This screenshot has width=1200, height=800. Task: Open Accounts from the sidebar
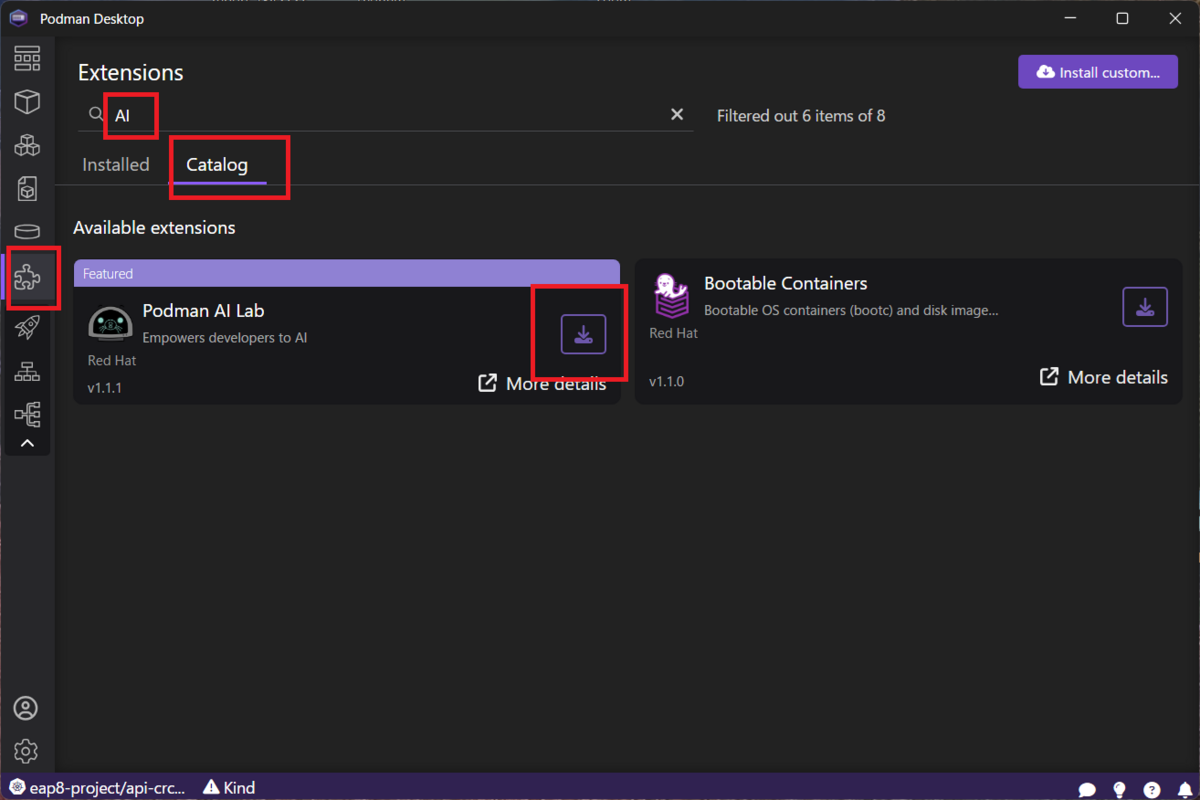(26, 708)
